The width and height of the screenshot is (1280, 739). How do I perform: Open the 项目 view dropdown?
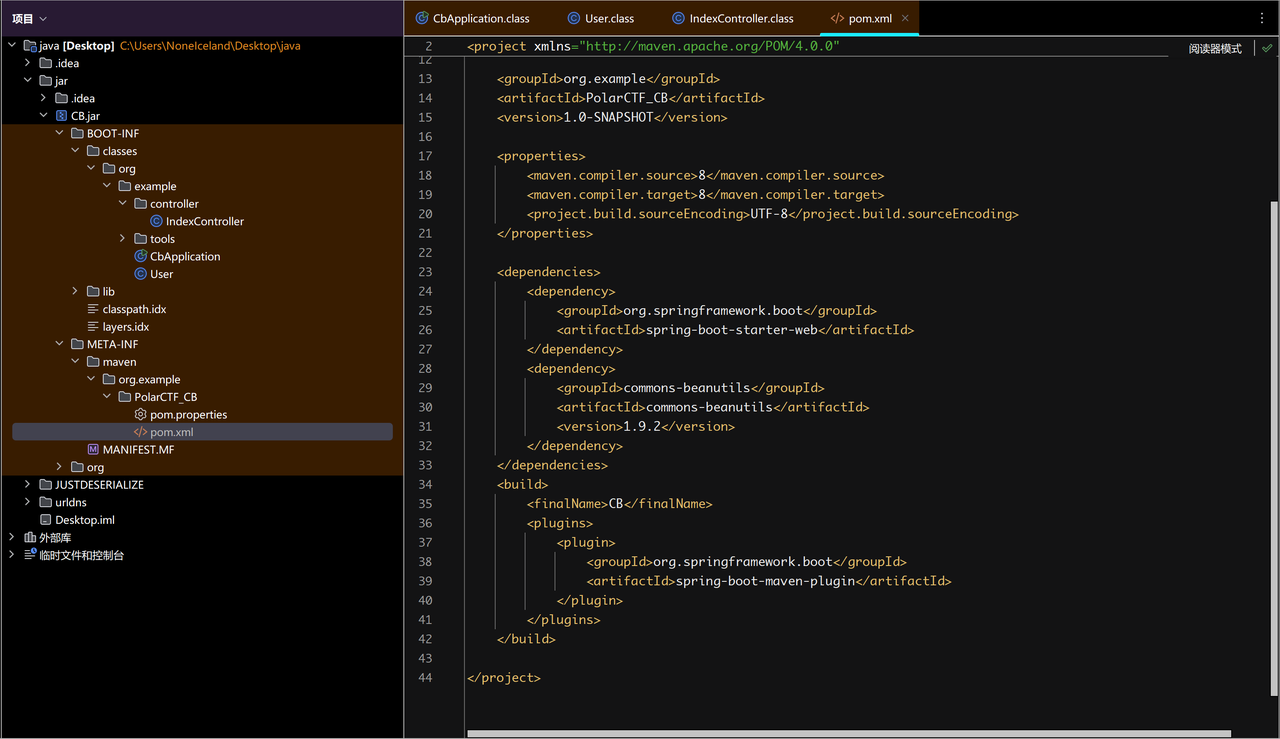coord(29,18)
